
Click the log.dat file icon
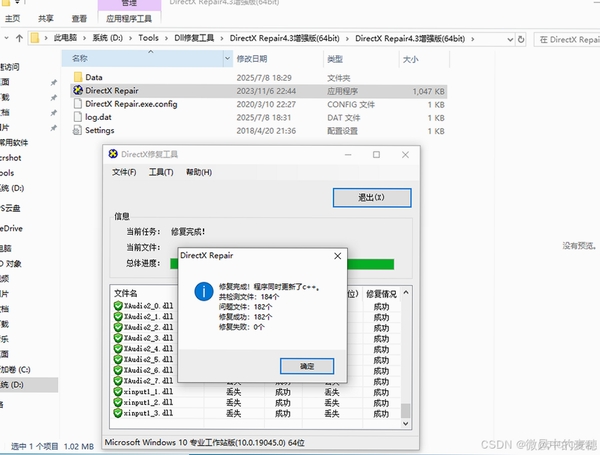pos(78,117)
